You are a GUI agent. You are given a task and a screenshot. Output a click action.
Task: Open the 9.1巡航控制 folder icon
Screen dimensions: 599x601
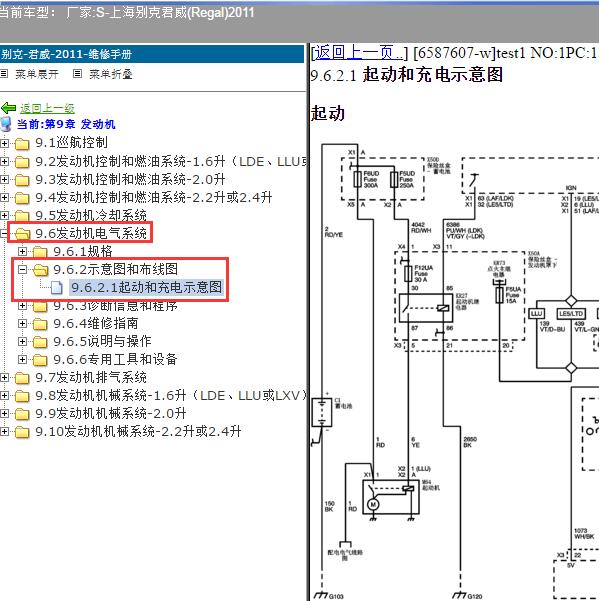tap(22, 144)
